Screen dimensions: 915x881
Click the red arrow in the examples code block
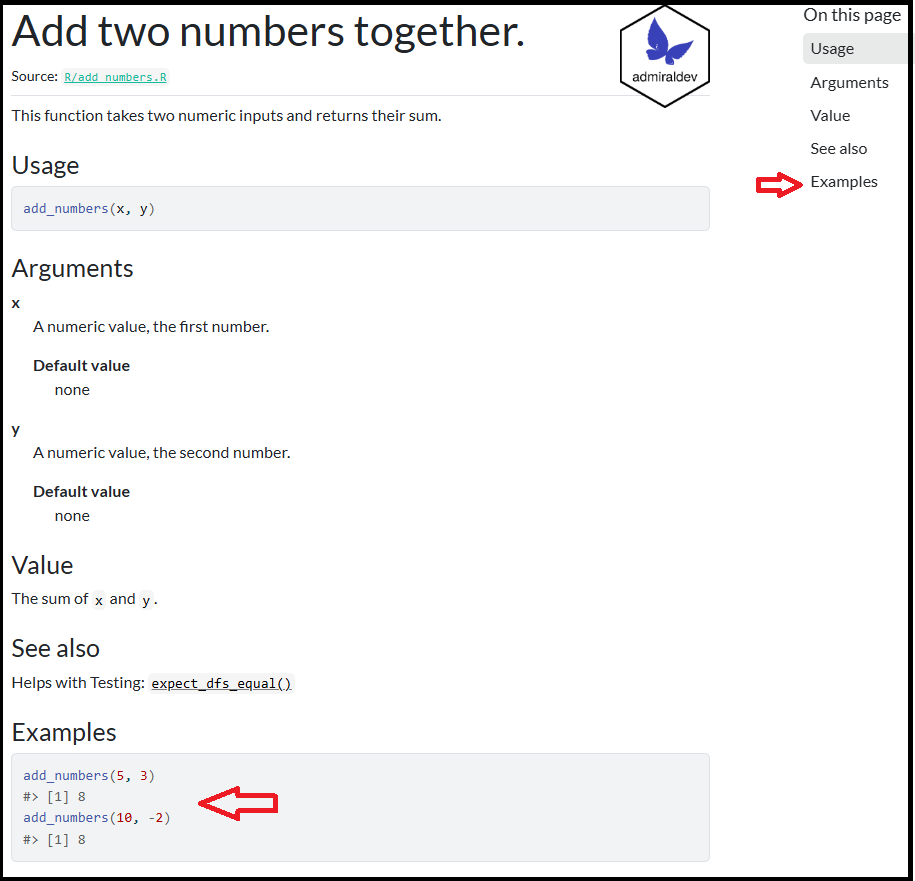pyautogui.click(x=238, y=802)
